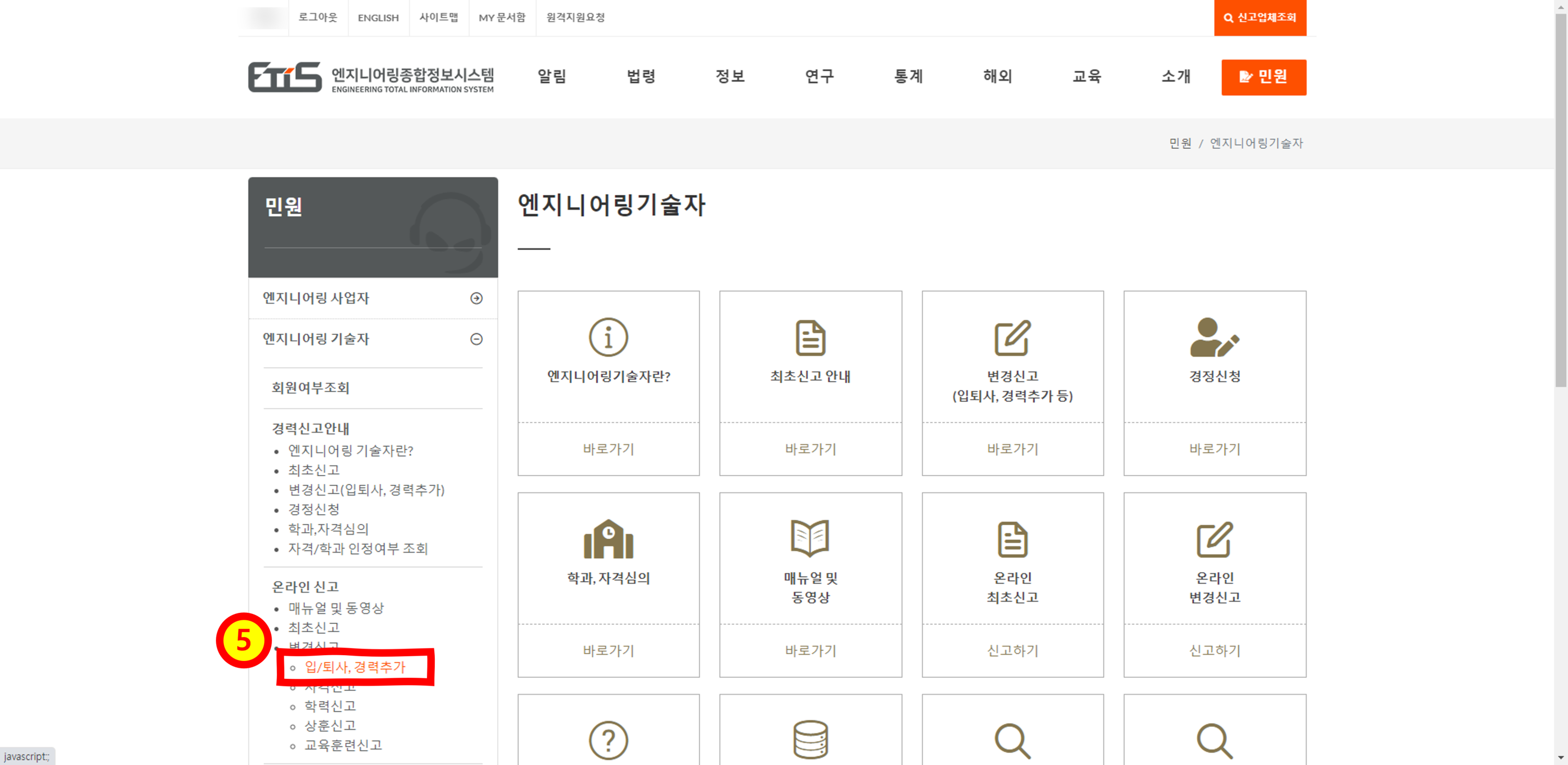
Task: Expand the 엔지니어링 사업자 sidebar section
Action: pos(476,298)
